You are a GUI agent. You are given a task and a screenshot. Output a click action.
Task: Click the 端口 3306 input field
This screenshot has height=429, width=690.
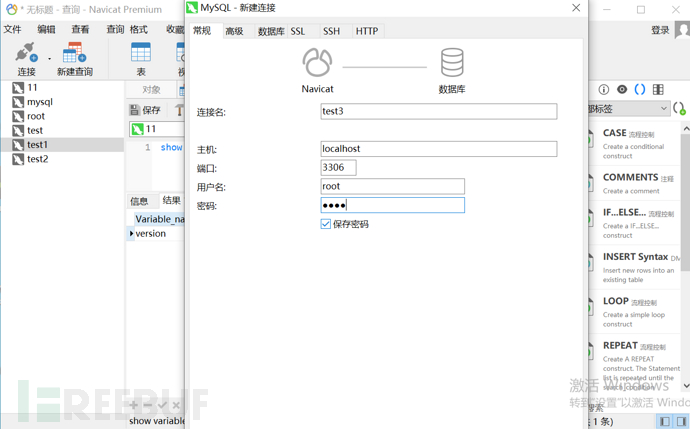(338, 168)
